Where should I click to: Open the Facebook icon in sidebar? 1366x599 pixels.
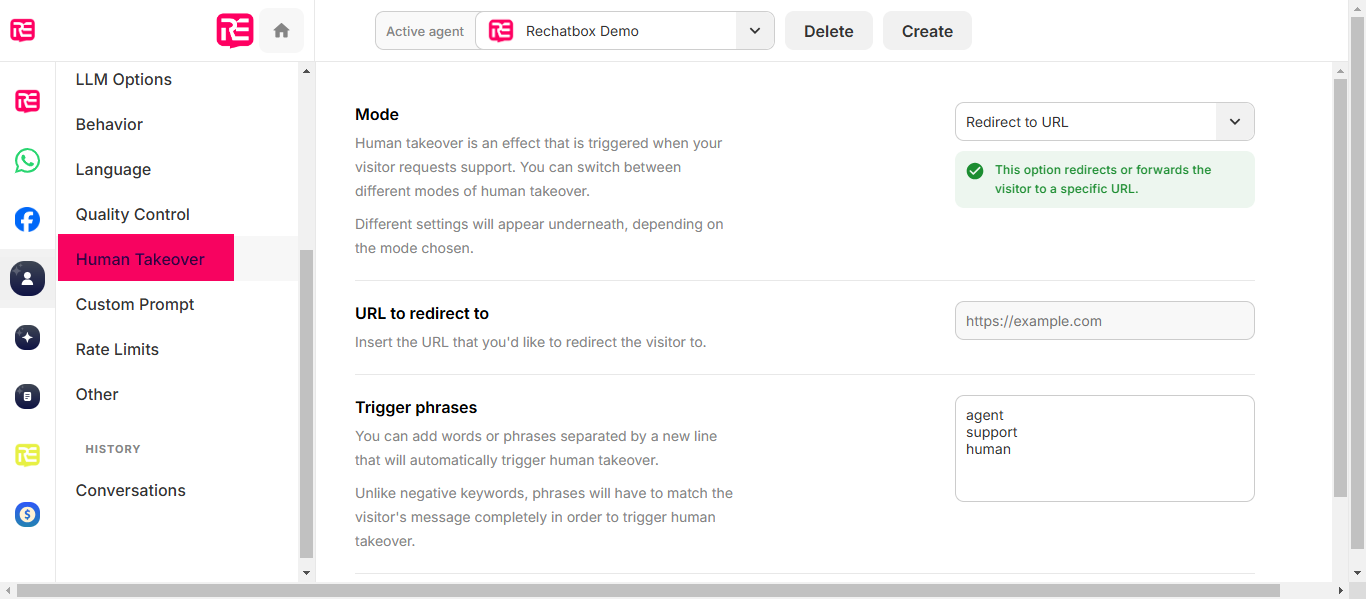tap(27, 219)
